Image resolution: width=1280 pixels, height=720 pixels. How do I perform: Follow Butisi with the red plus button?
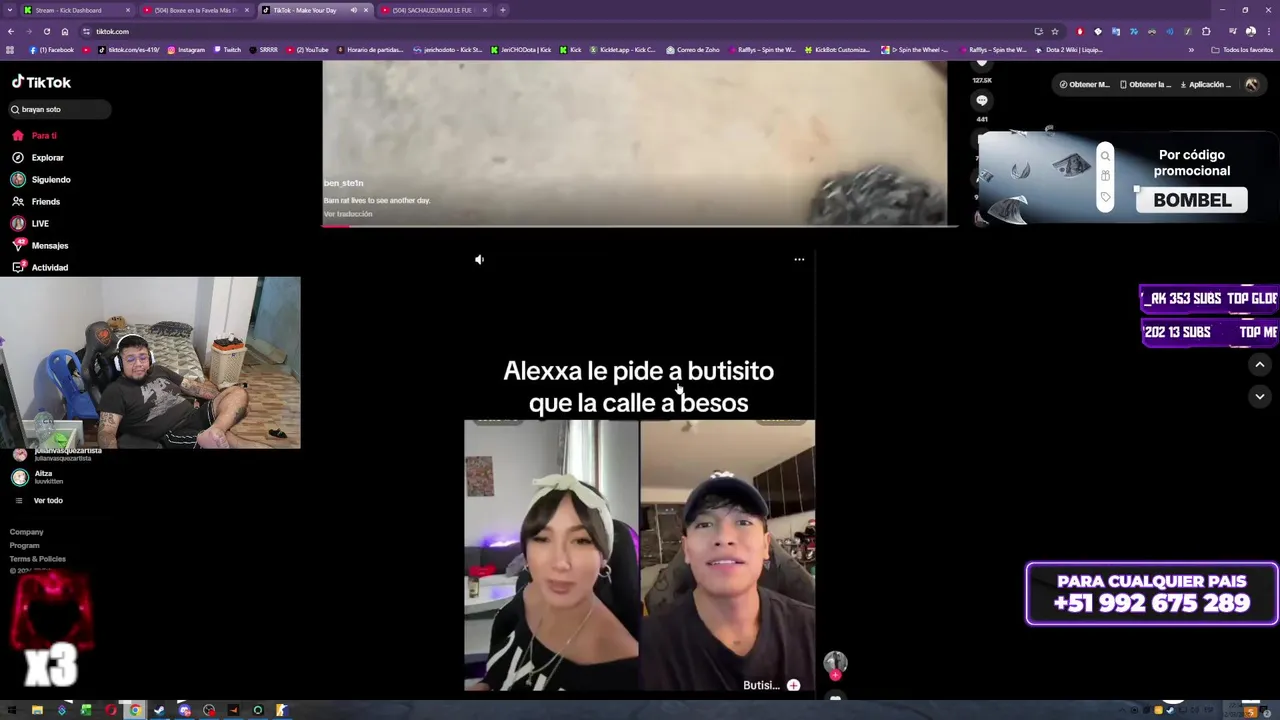click(793, 685)
